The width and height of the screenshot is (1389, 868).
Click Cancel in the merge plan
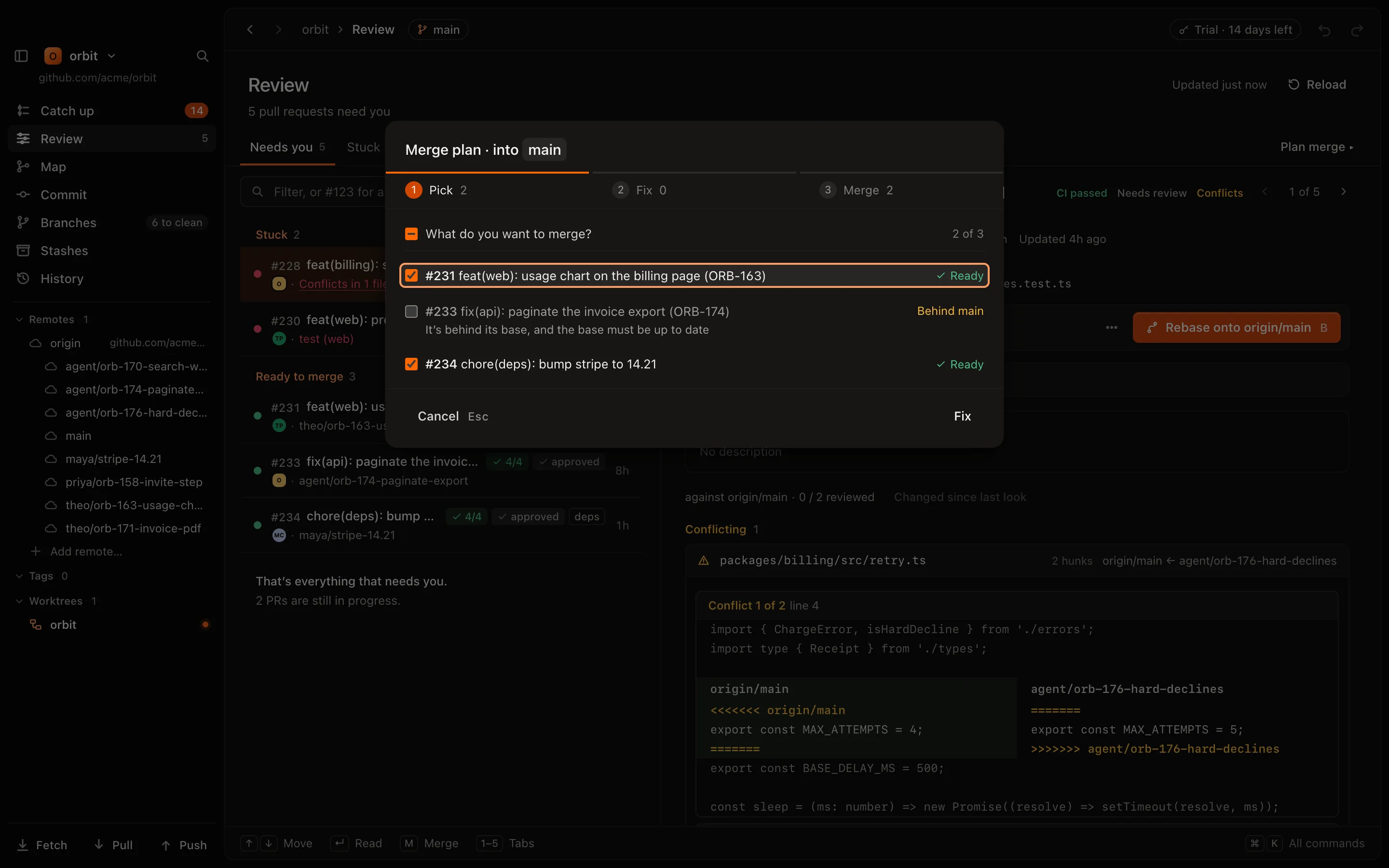(x=453, y=416)
